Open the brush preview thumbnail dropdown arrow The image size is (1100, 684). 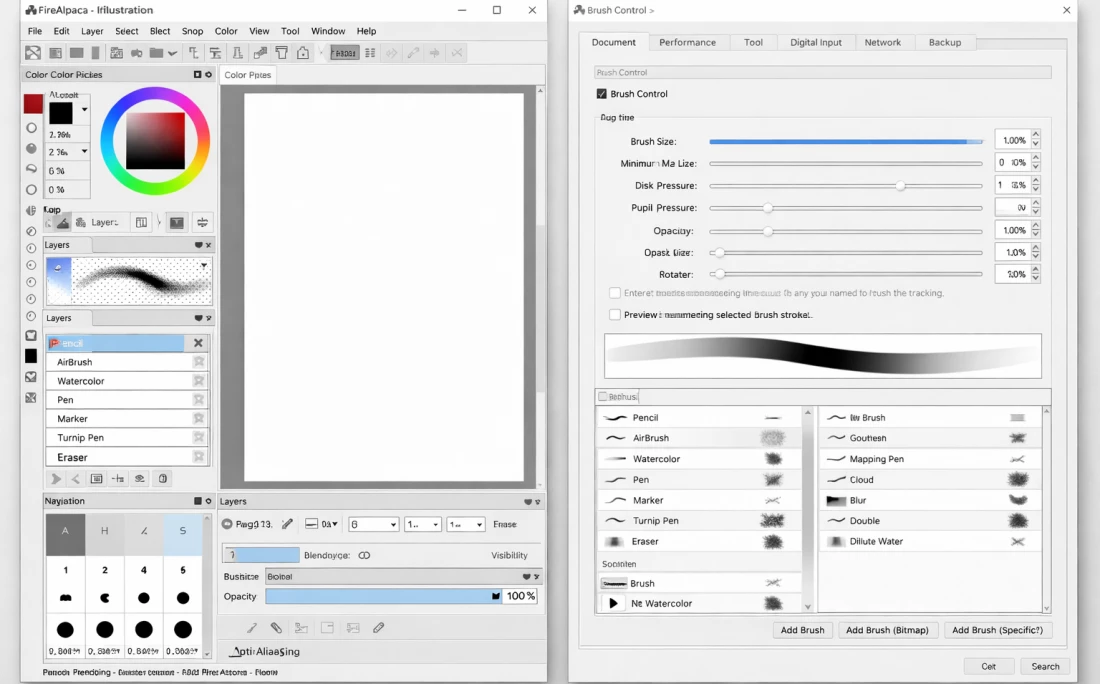pos(204,266)
